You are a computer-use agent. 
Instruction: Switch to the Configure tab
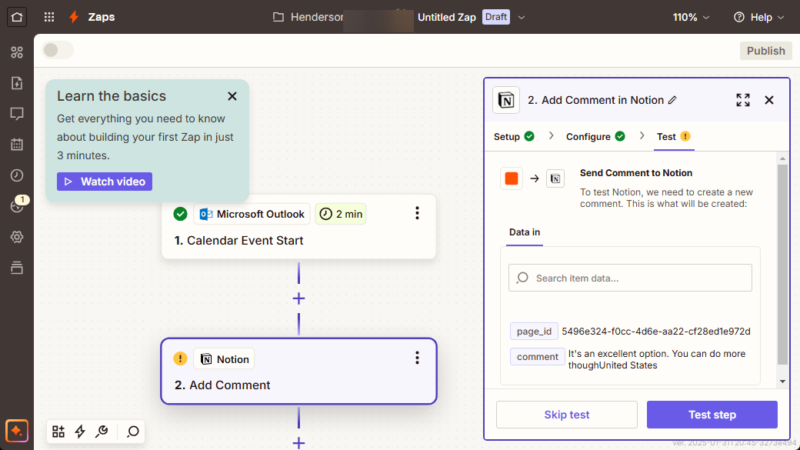tap(595, 137)
